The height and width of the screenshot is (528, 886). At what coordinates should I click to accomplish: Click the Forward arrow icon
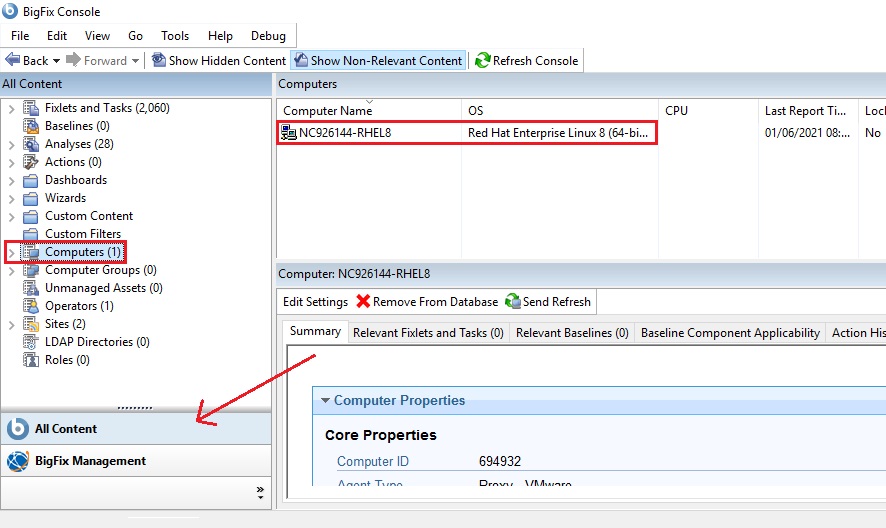[x=73, y=59]
